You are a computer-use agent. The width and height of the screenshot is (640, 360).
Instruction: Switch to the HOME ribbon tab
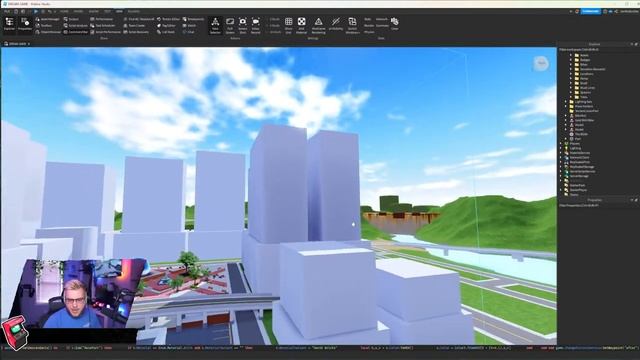[x=64, y=11]
